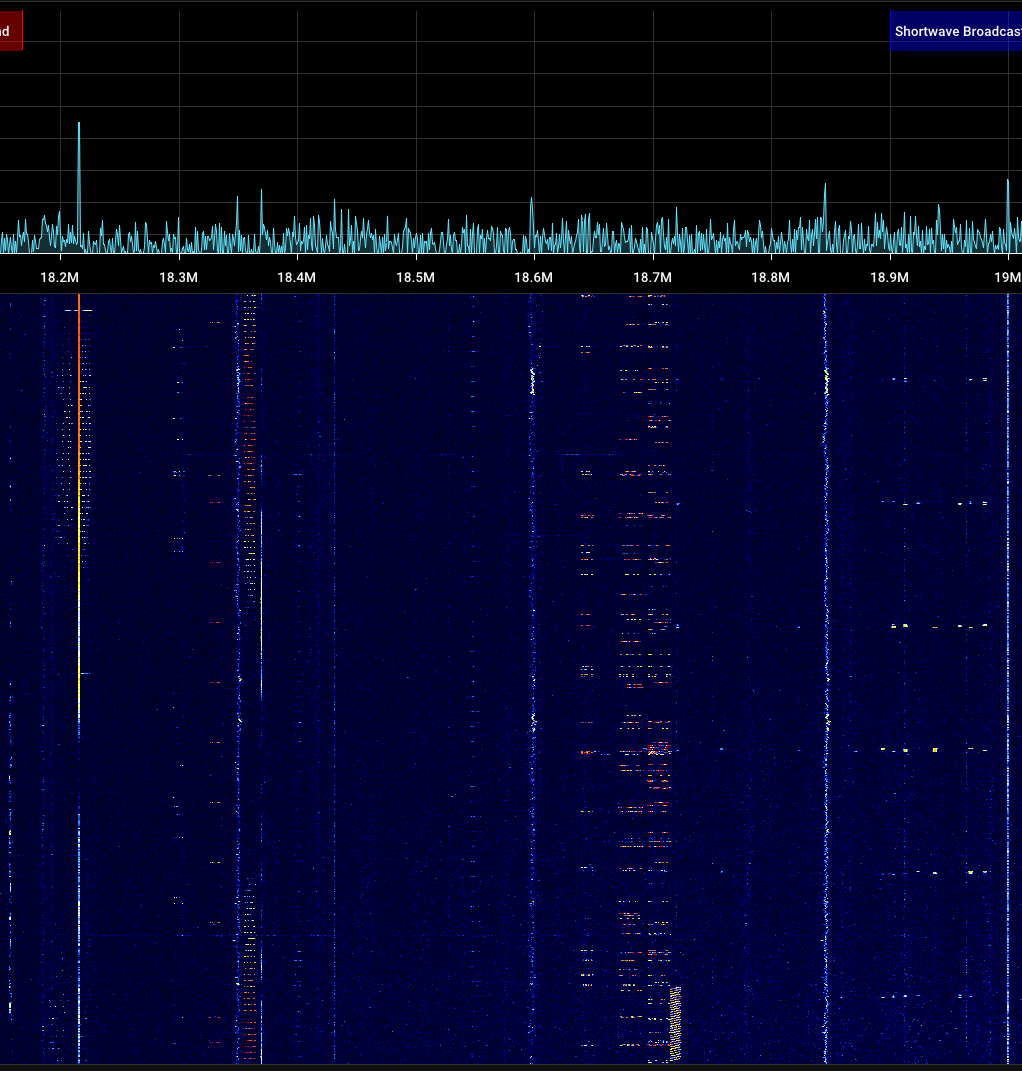Click the 18.8M frequency axis label
This screenshot has height=1071, width=1022.
[x=770, y=277]
